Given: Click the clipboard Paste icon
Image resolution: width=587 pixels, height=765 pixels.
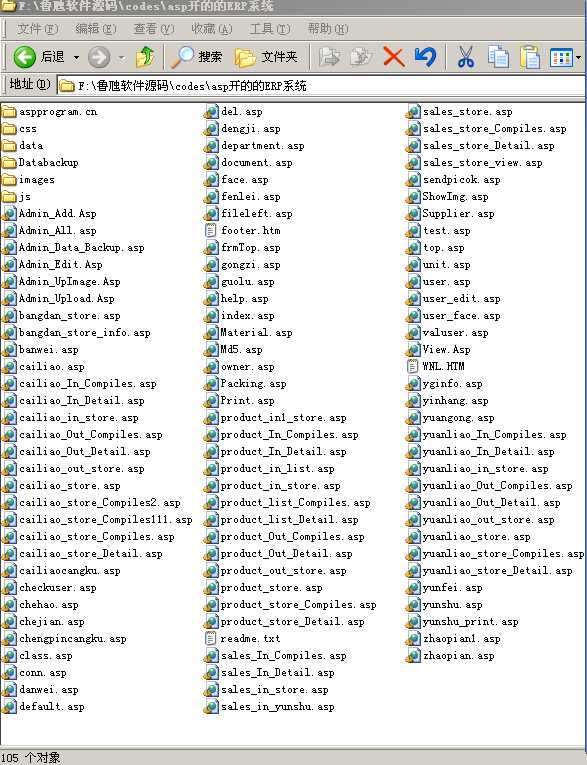Looking at the screenshot, I should (x=530, y=57).
